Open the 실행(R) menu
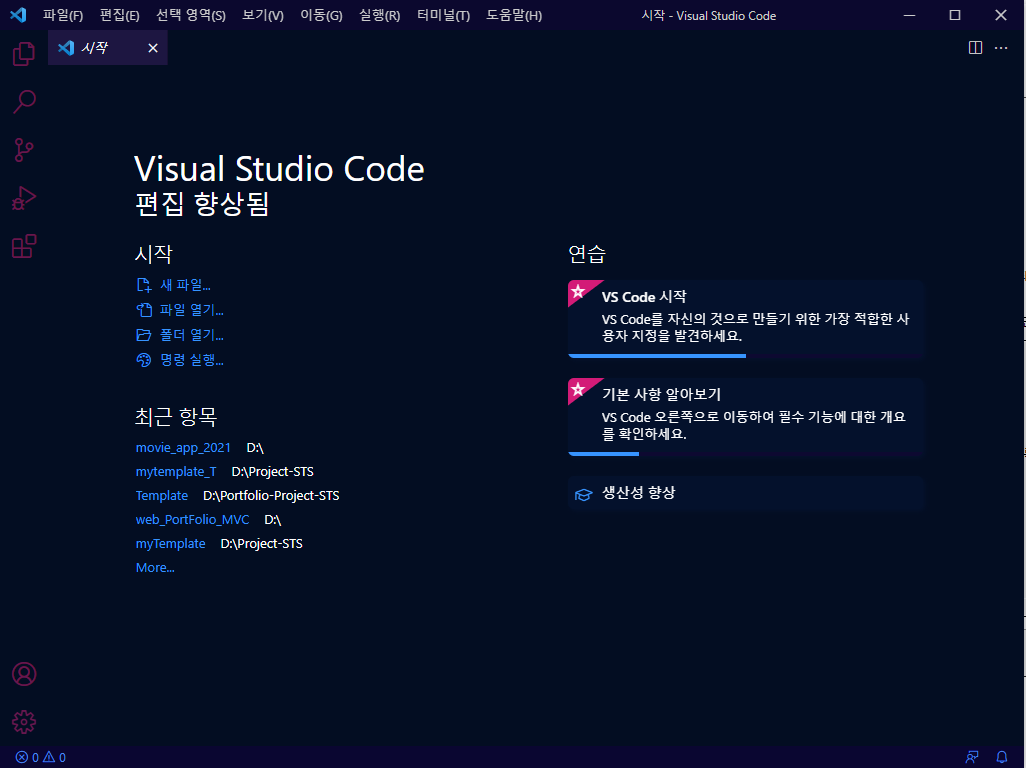Screen dimensions: 1026x768 380,15
